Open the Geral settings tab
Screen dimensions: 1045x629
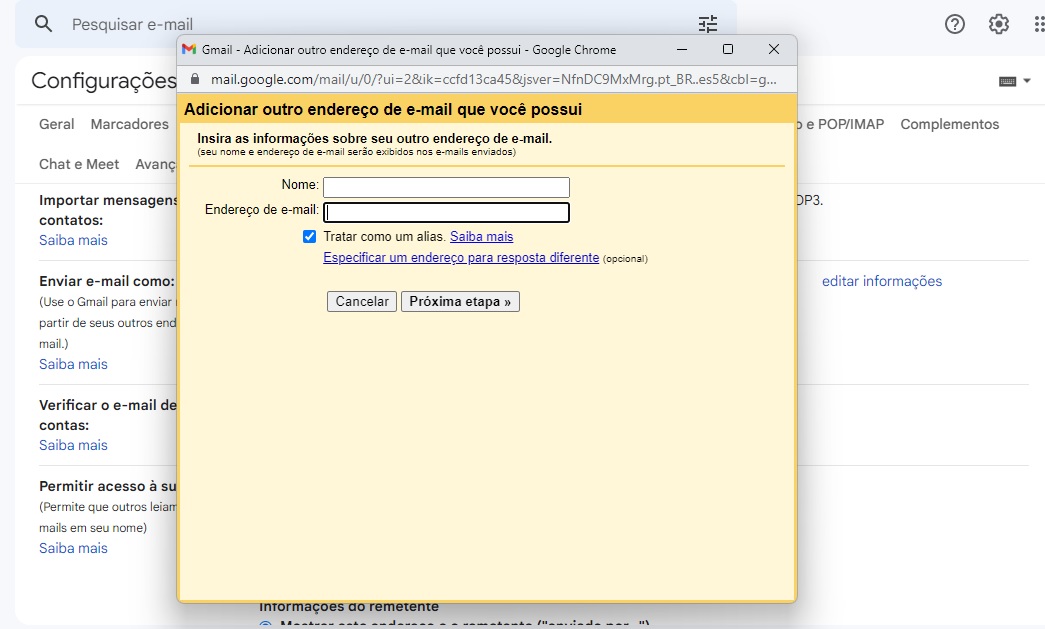tap(57, 124)
